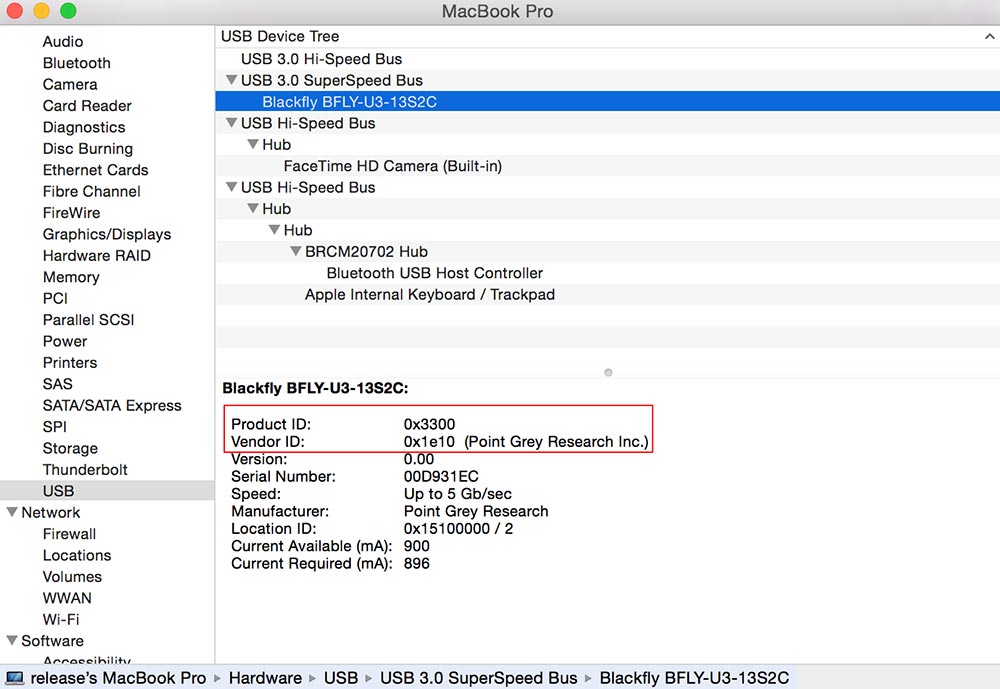Open Graphics/Displays category
Image resolution: width=1000 pixels, height=689 pixels.
(x=107, y=234)
